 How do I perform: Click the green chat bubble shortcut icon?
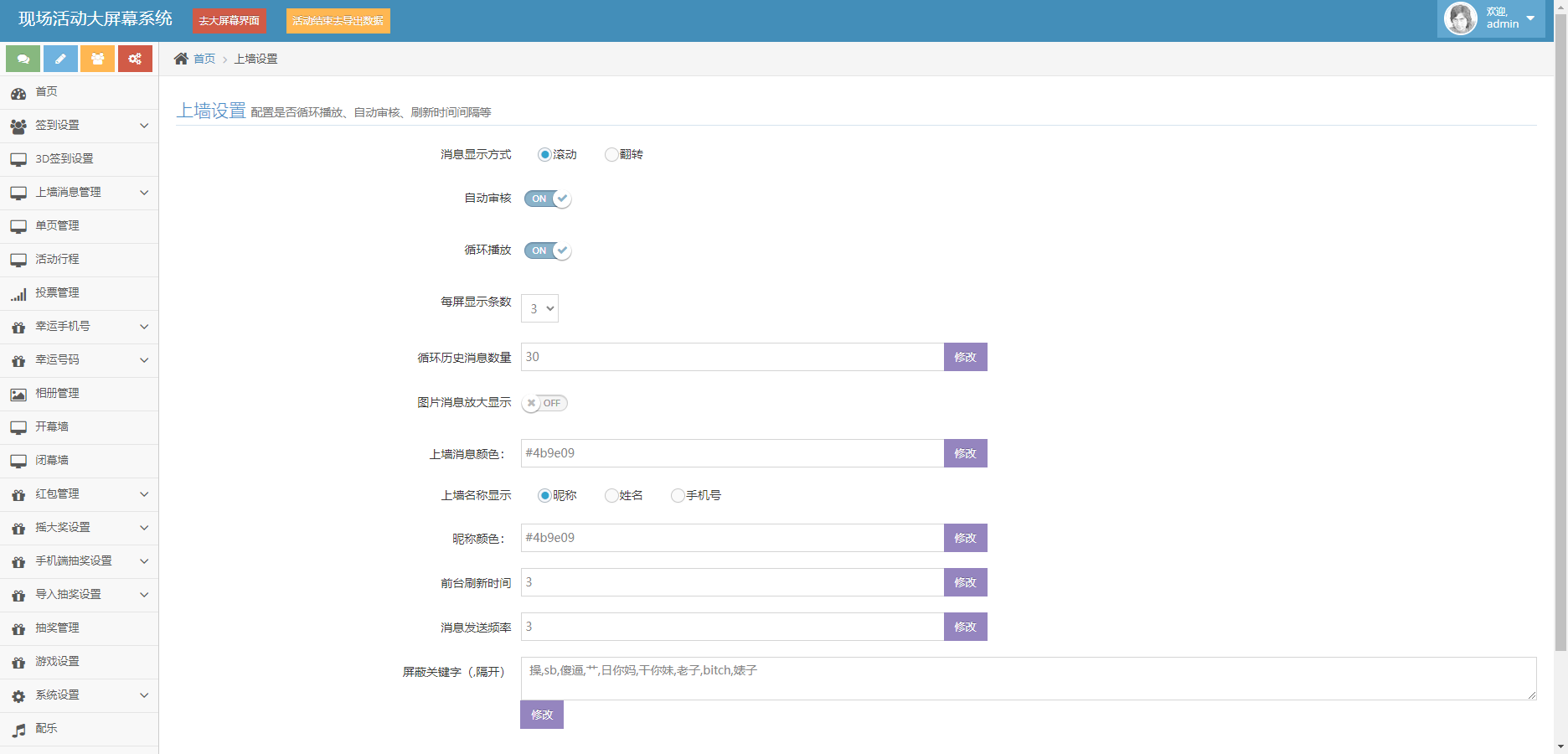pyautogui.click(x=23, y=59)
